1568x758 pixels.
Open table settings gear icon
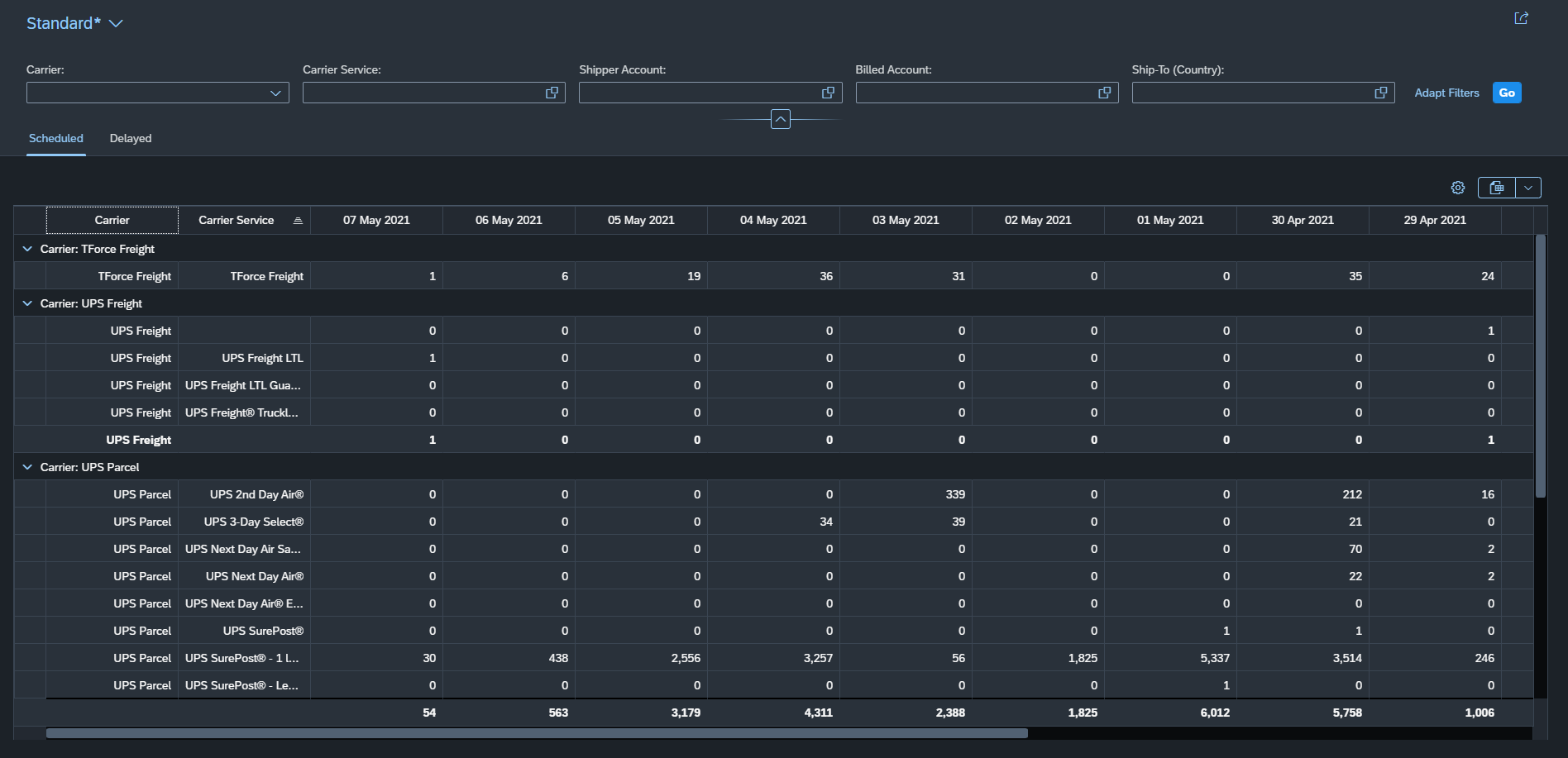click(x=1458, y=188)
